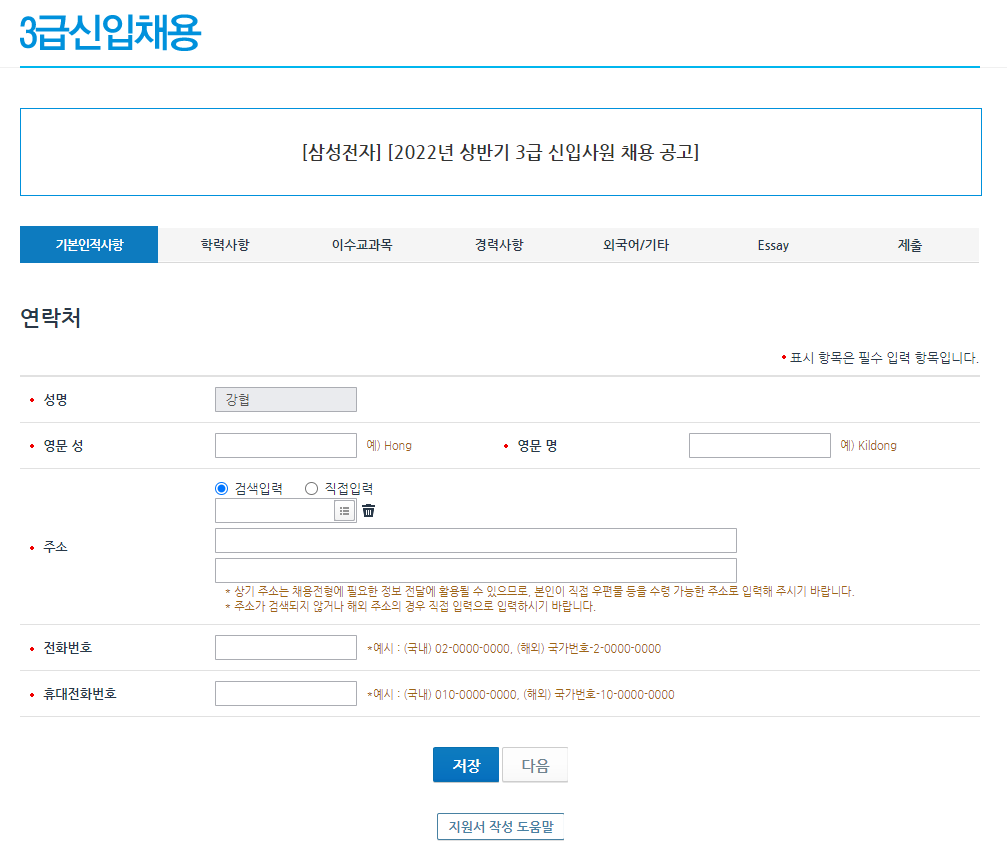Select the 검색입력 radio button
The height and width of the screenshot is (859, 1007).
coord(222,489)
